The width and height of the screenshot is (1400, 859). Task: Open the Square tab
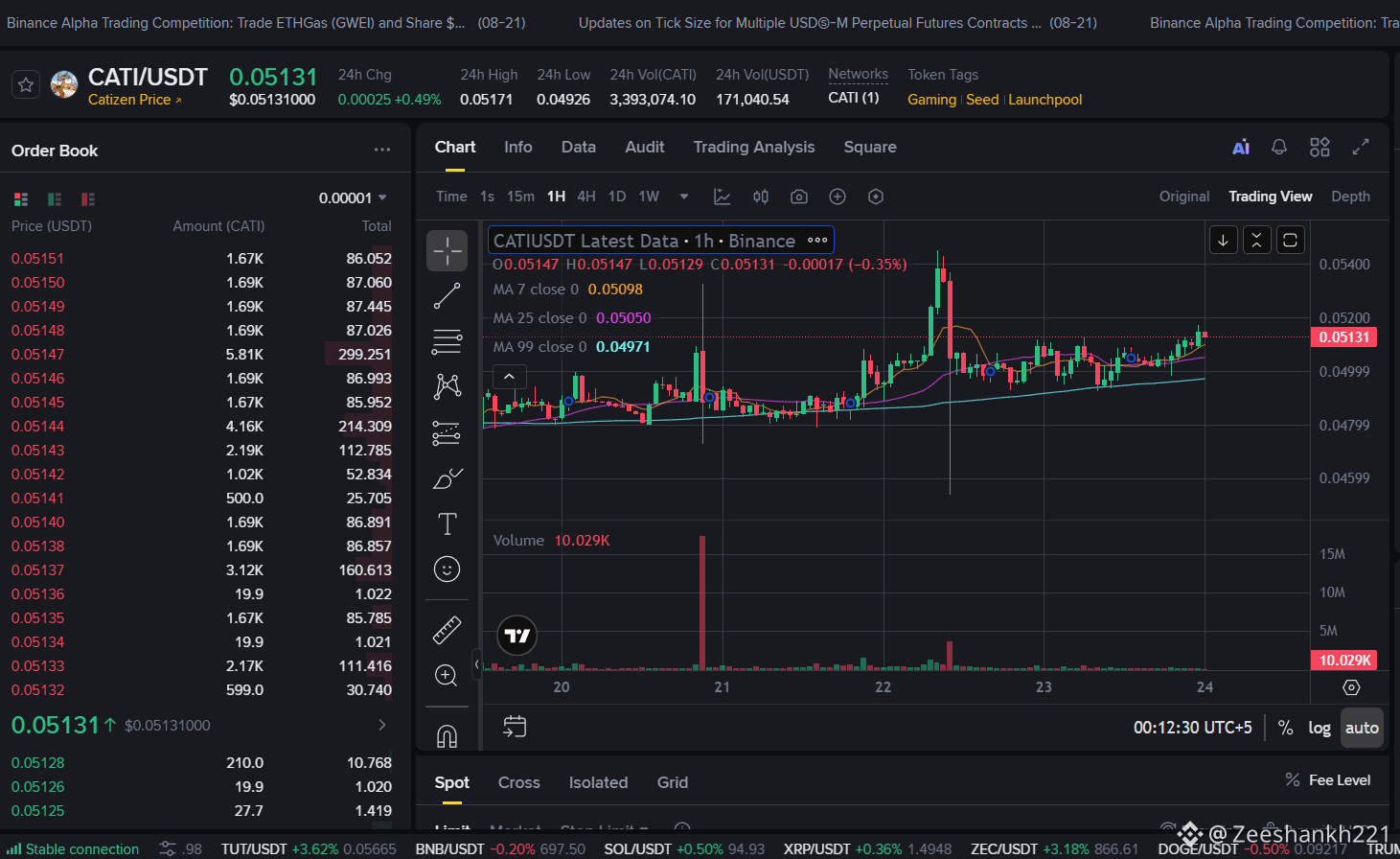[870, 147]
